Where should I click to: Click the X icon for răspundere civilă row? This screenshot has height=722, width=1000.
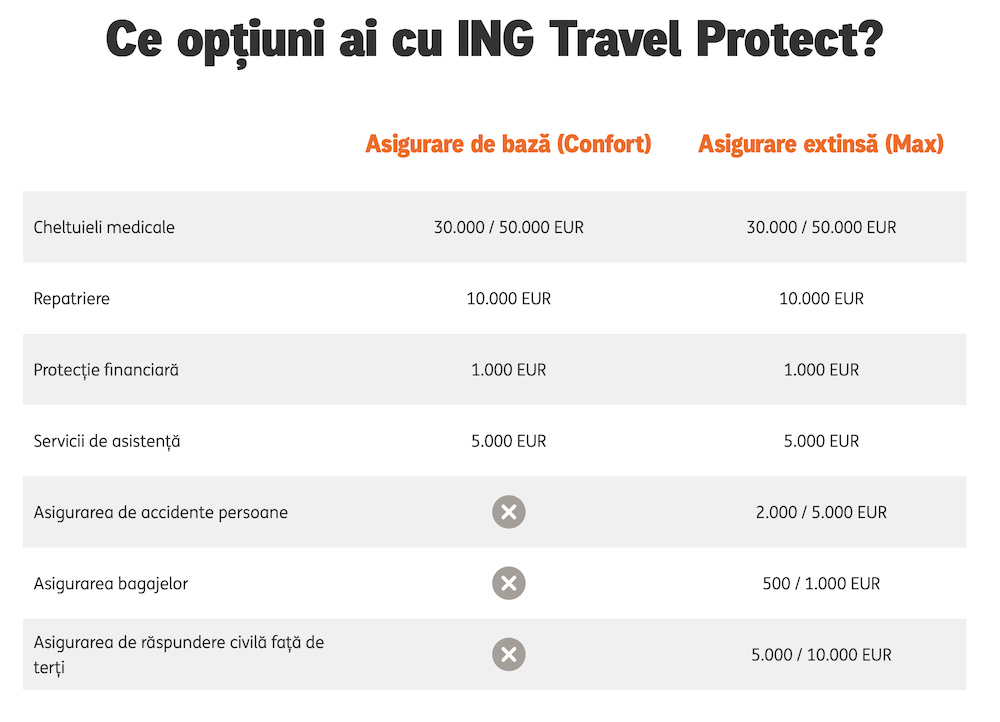coord(508,655)
